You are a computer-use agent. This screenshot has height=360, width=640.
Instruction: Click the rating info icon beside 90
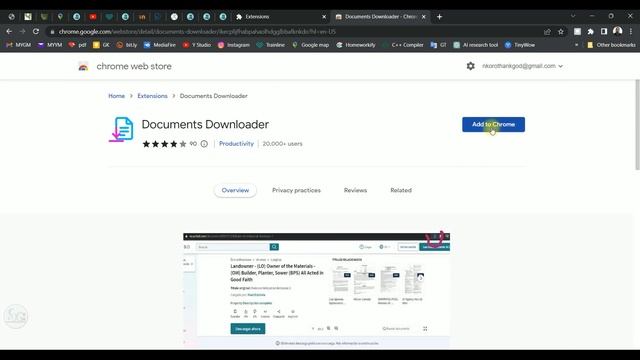(204, 144)
